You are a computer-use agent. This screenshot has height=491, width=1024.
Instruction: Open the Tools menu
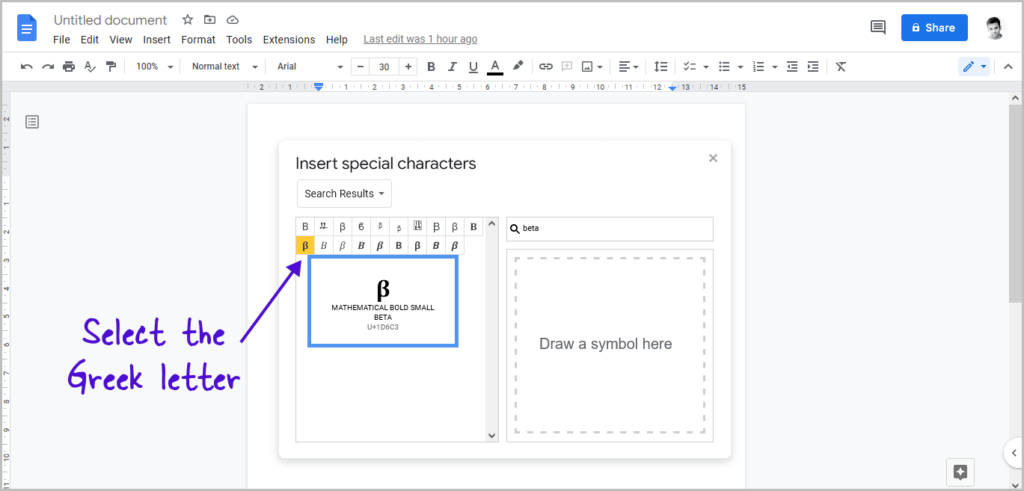239,39
